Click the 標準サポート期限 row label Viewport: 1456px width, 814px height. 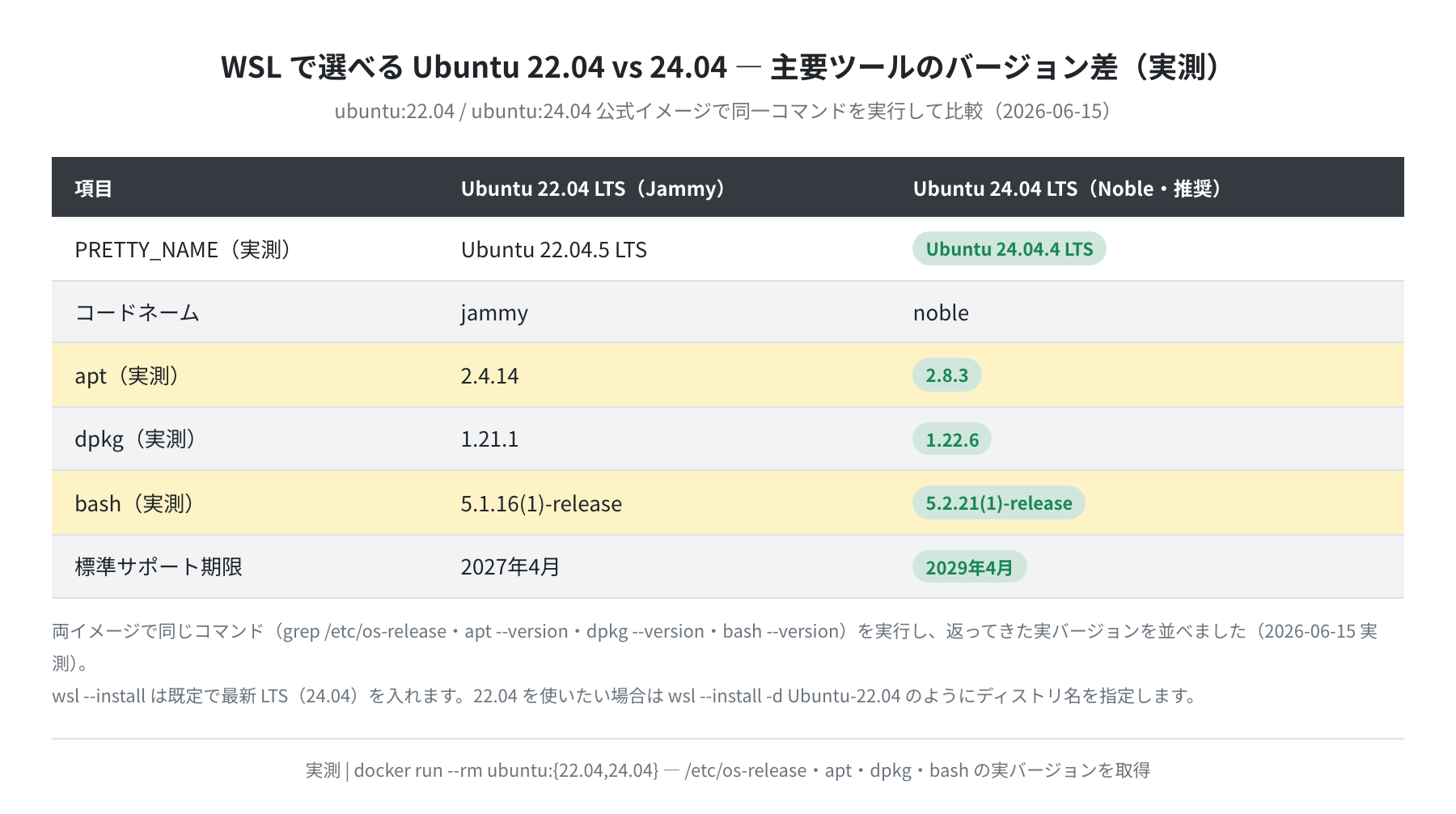pos(159,566)
